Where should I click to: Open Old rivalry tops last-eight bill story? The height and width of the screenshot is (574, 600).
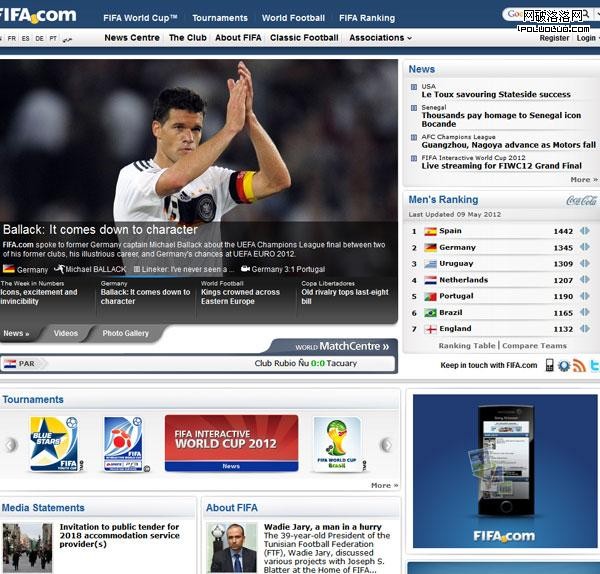[x=345, y=297]
